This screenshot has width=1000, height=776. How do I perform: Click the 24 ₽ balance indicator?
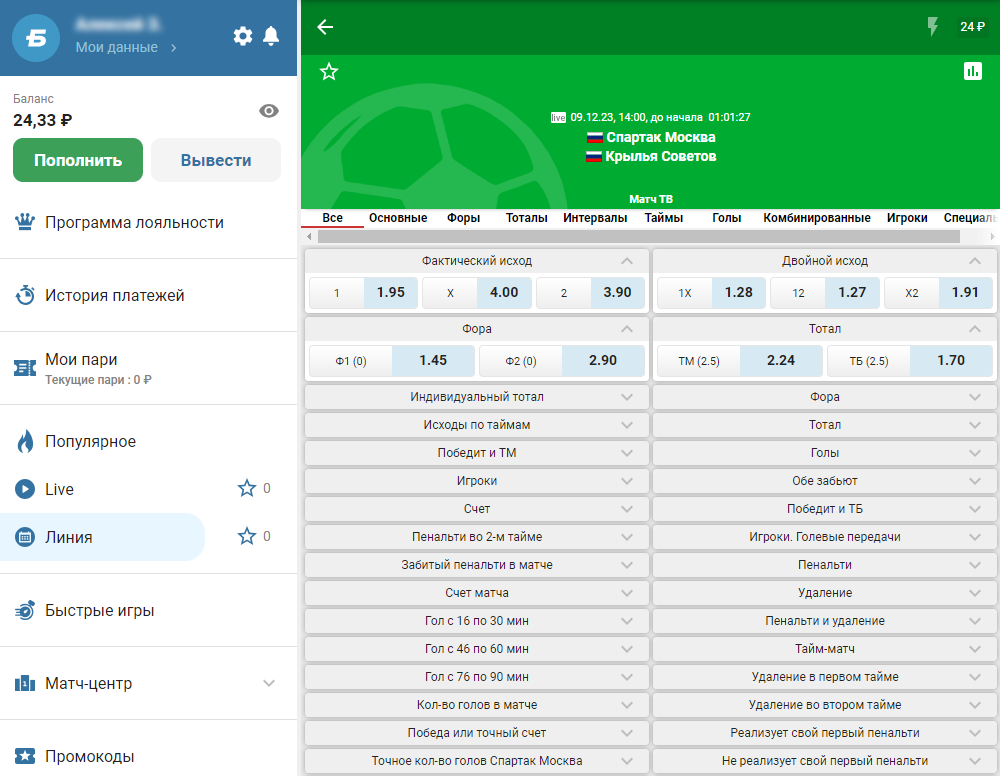(973, 27)
